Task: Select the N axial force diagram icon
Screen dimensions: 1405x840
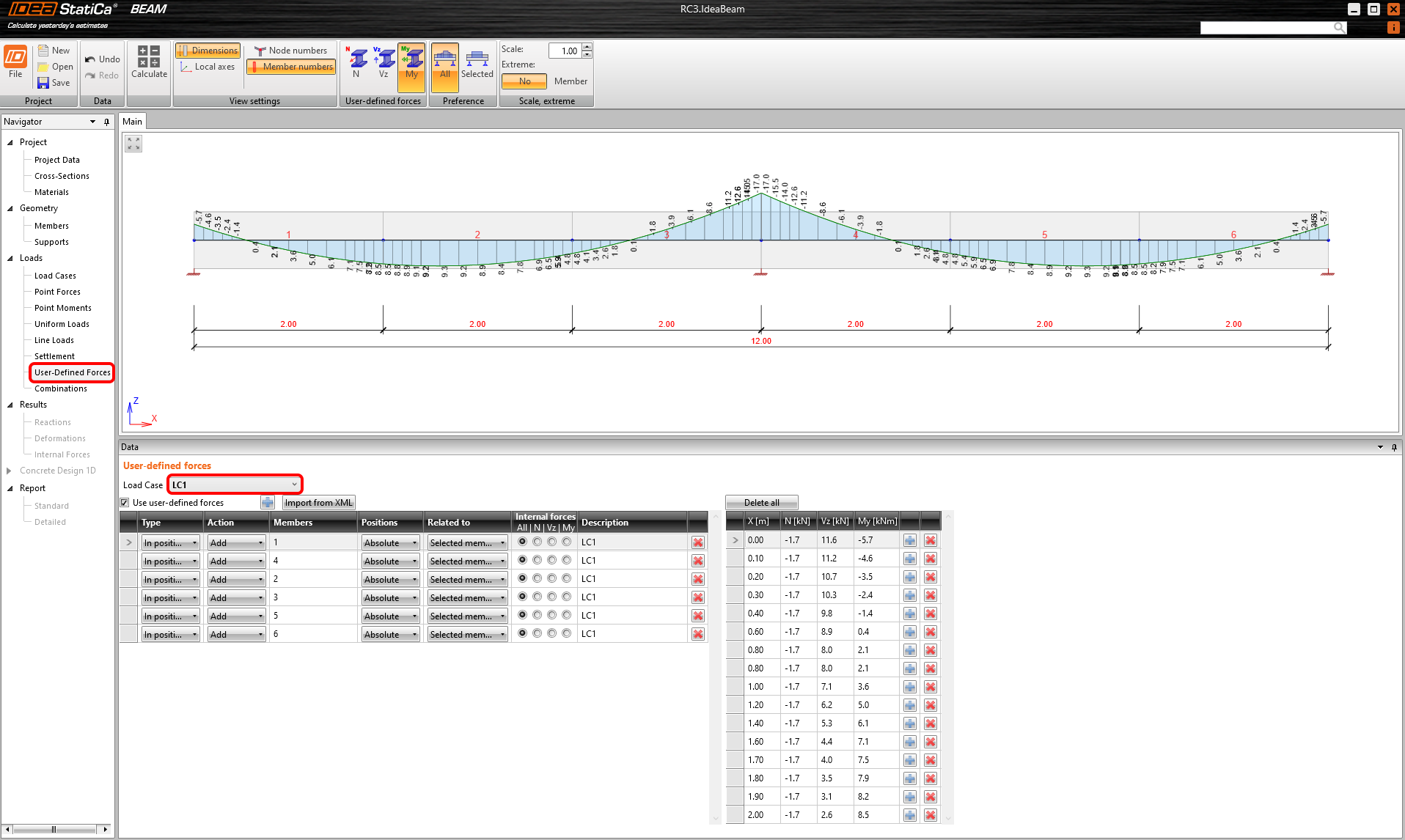Action: (356, 61)
